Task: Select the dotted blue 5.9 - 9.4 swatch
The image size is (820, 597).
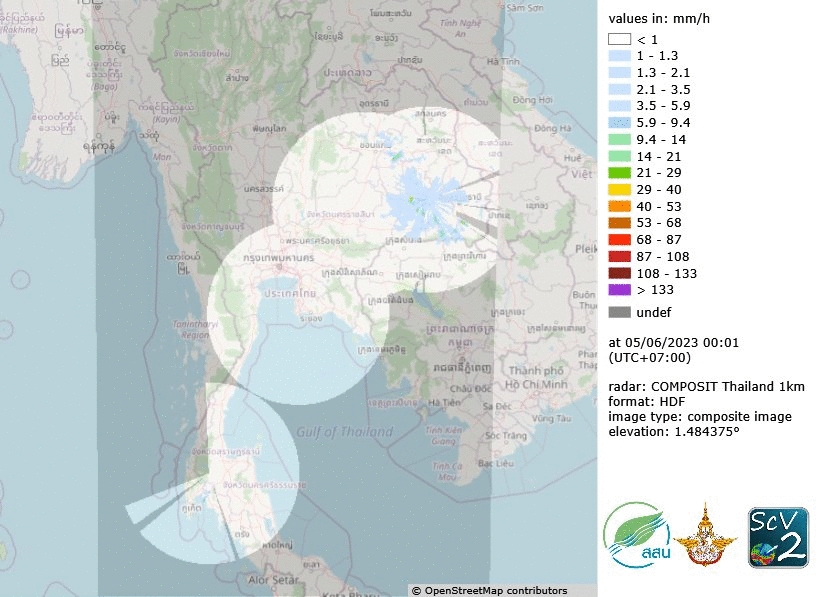Action: click(x=620, y=122)
